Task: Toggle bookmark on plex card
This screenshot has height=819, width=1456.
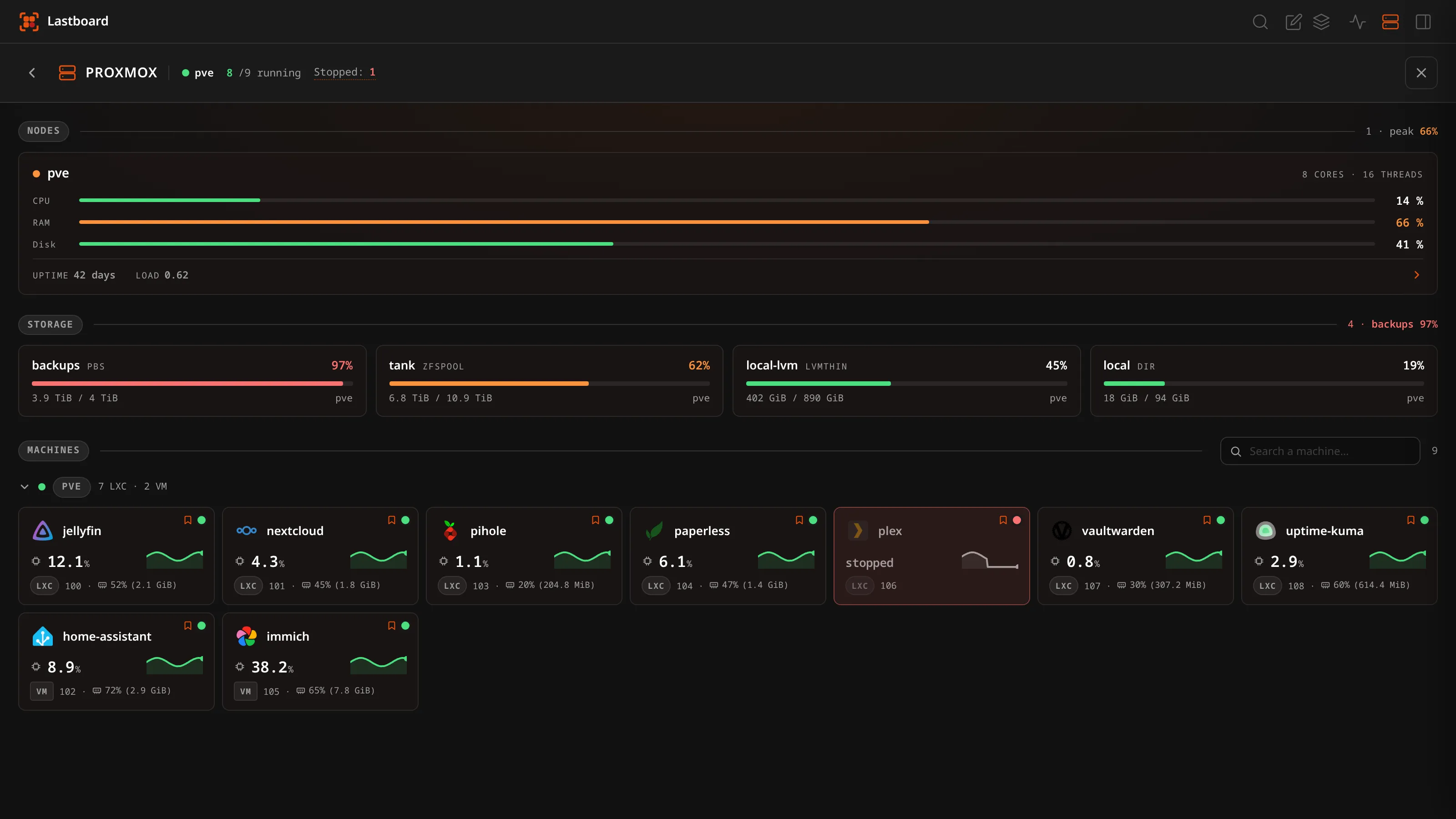Action: [1003, 520]
